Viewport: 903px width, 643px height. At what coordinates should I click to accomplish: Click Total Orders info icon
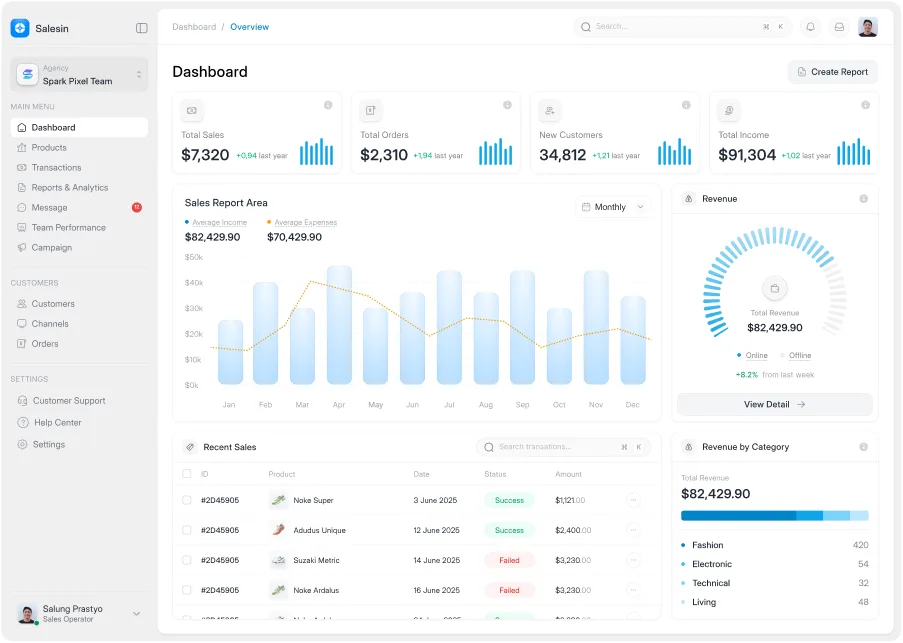(x=507, y=105)
